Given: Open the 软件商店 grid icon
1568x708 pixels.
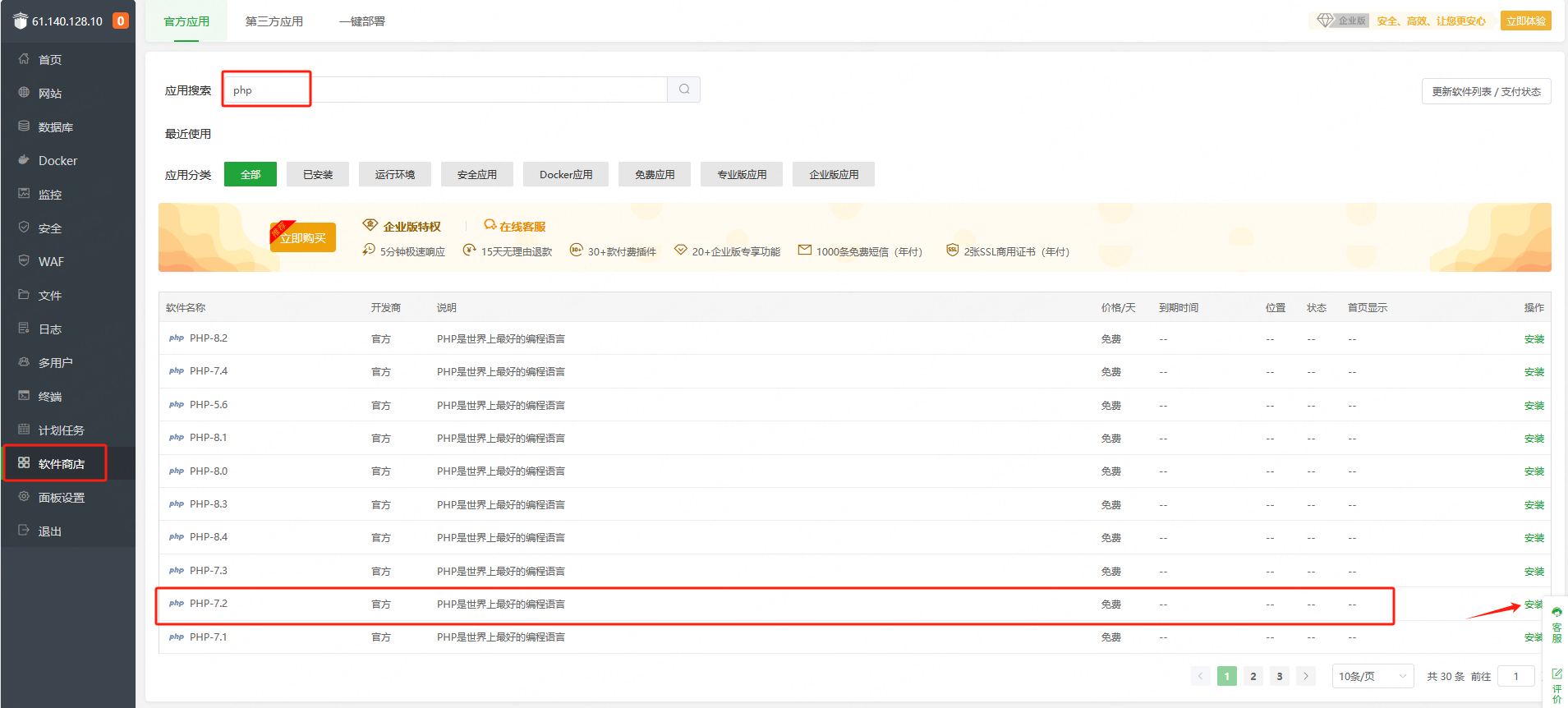Looking at the screenshot, I should (24, 463).
